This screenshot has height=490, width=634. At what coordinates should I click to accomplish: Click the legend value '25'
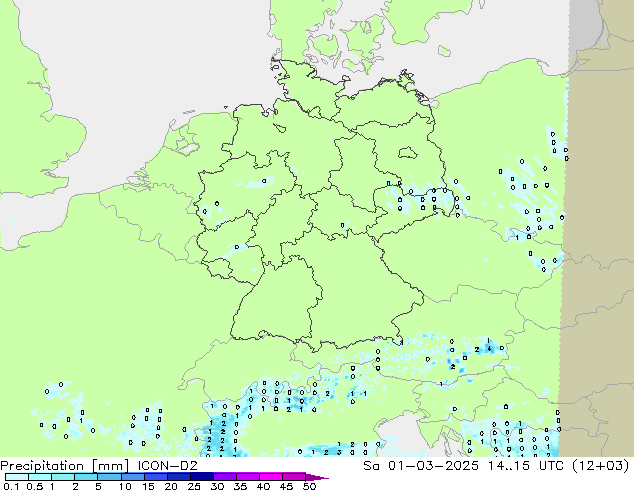(x=194, y=486)
